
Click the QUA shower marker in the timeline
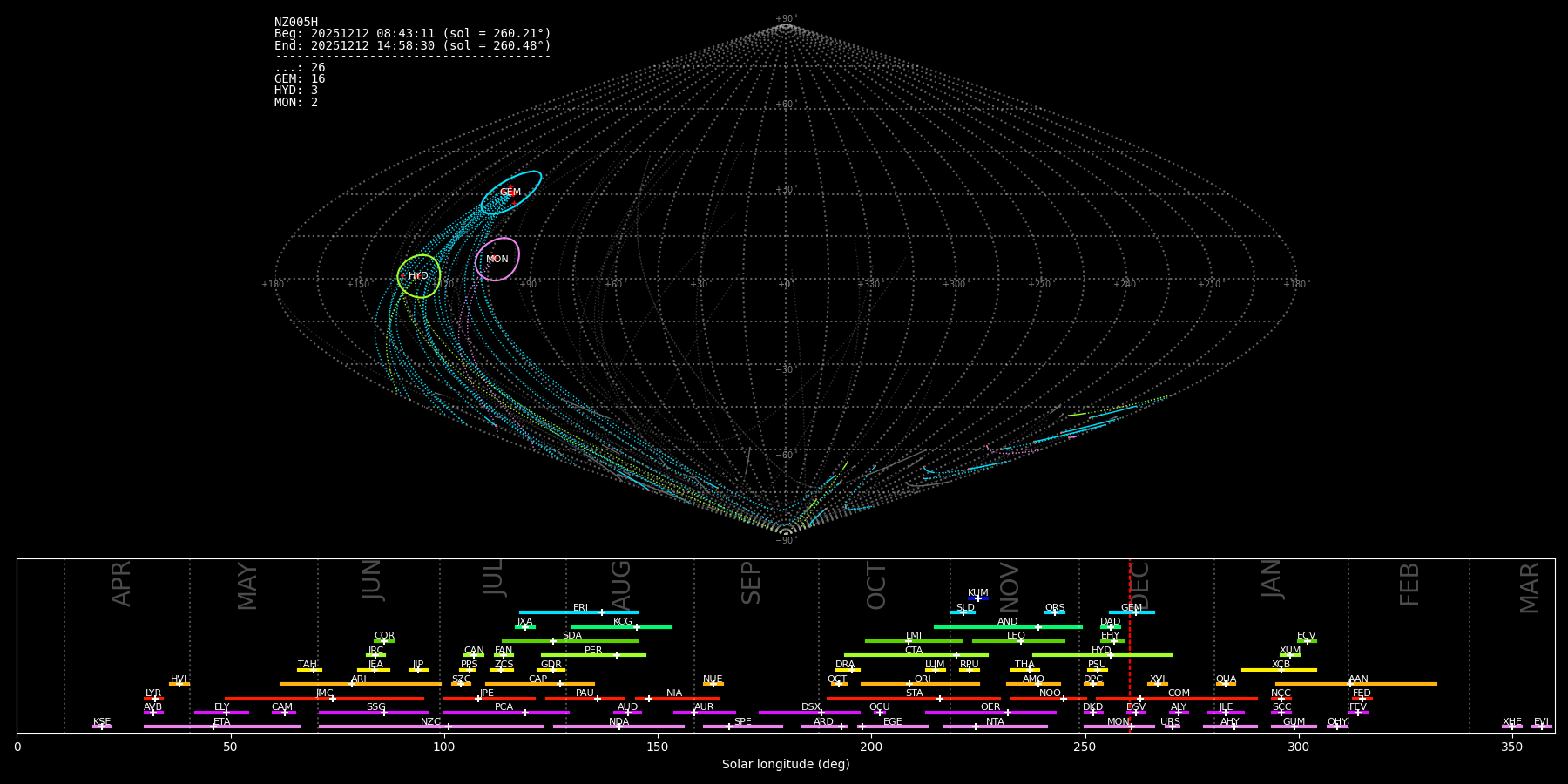click(1226, 684)
